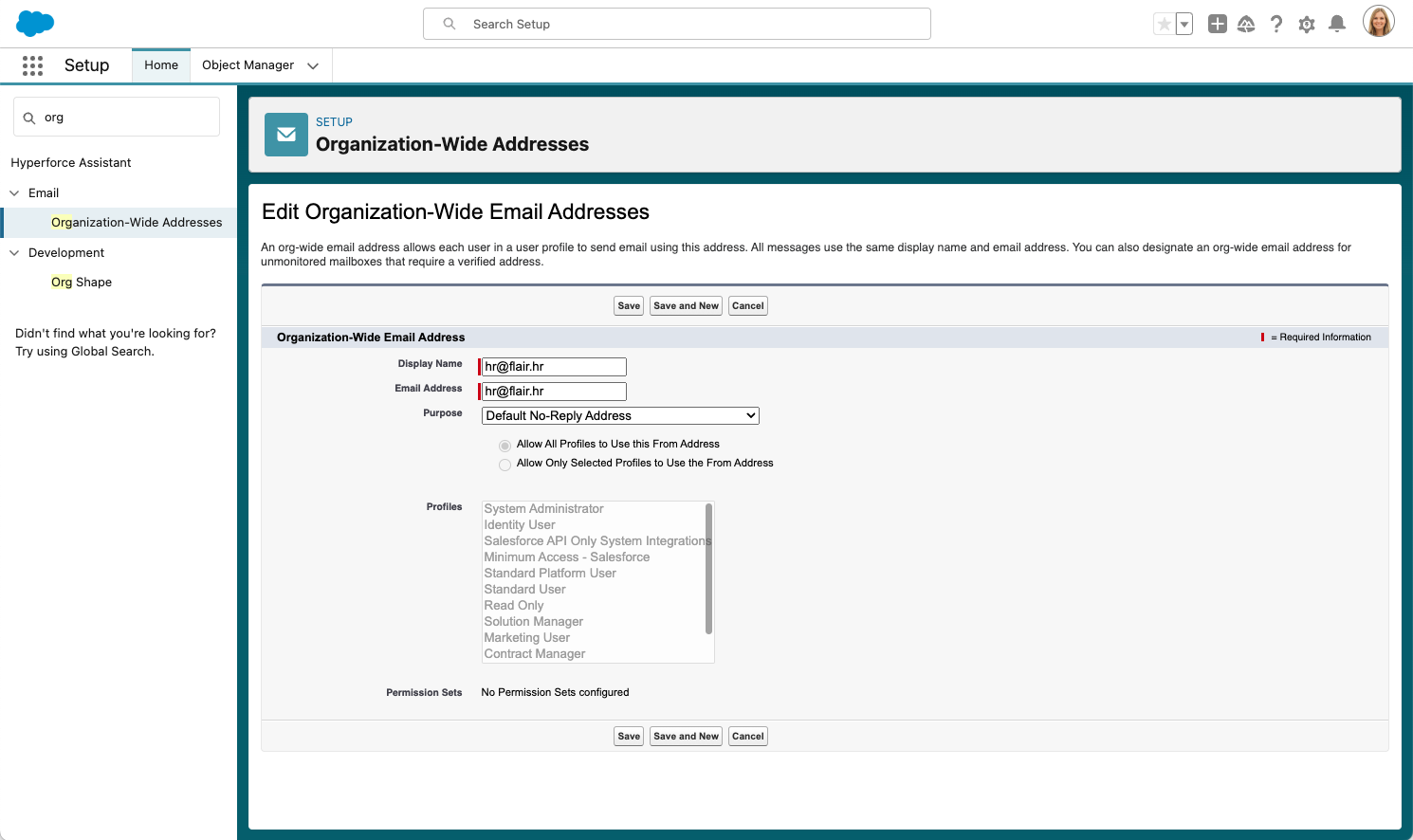Open the App Launcher grid icon

32,65
